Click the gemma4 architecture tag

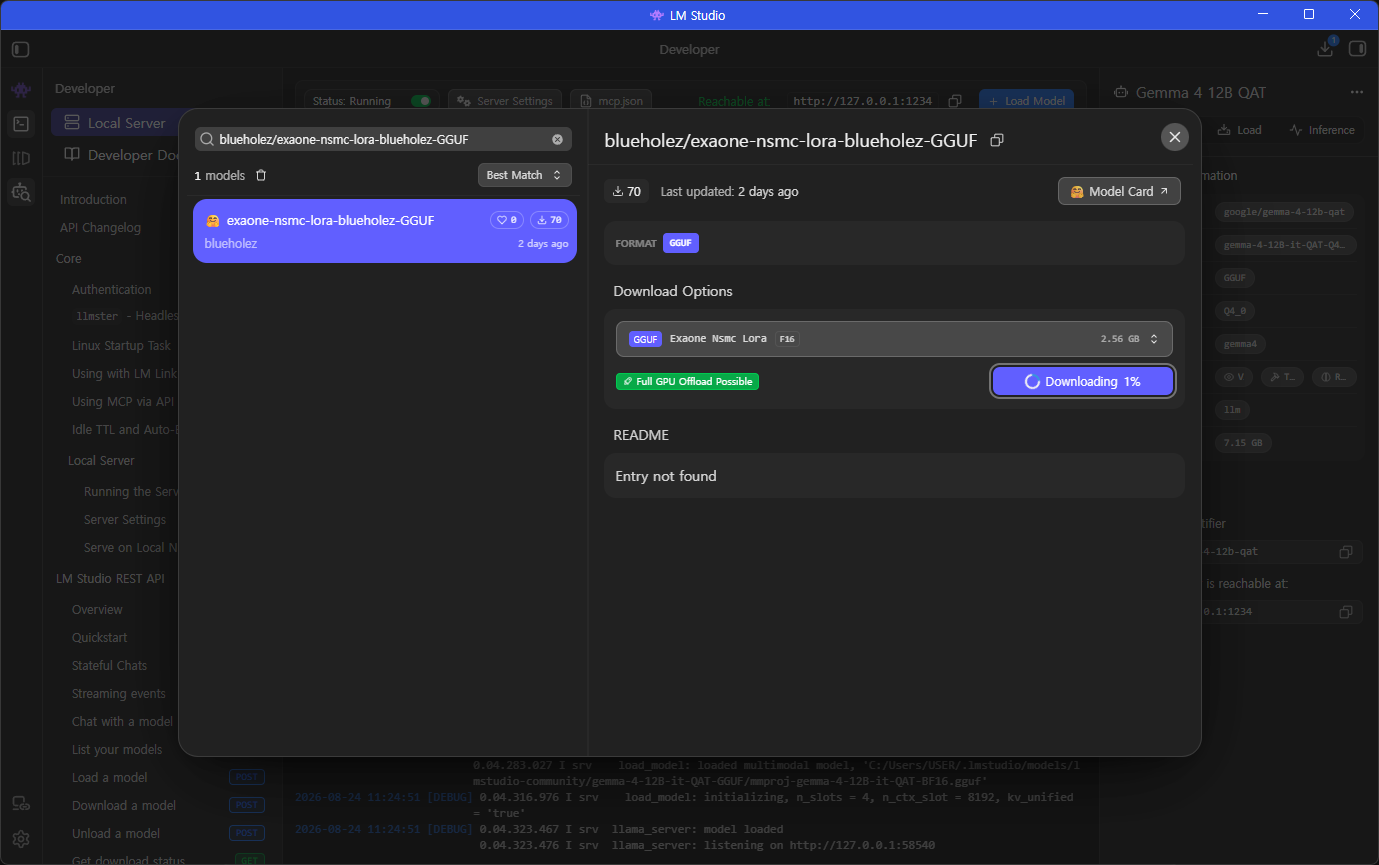point(1241,344)
